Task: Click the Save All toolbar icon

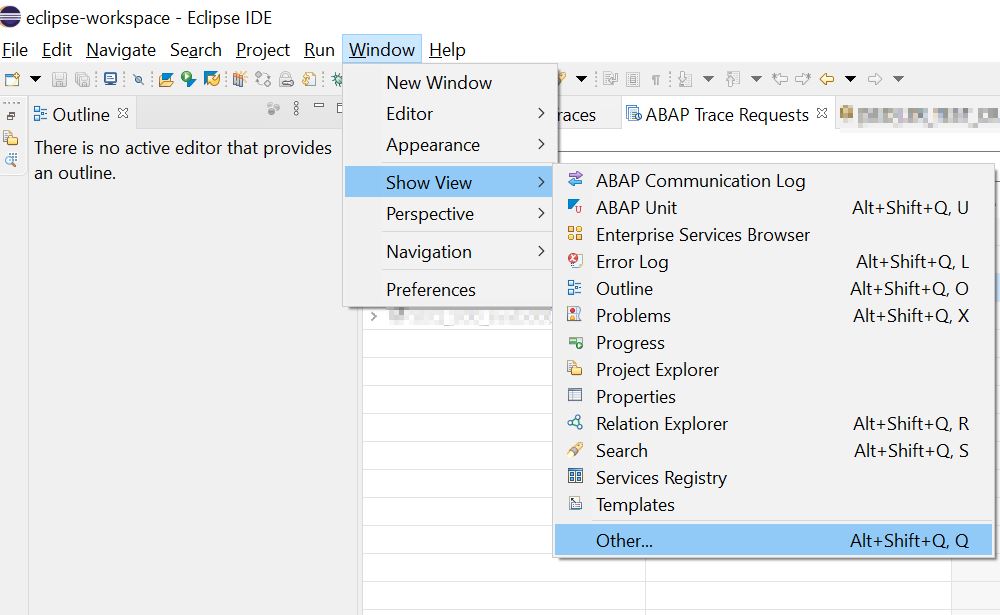Action: [82, 79]
